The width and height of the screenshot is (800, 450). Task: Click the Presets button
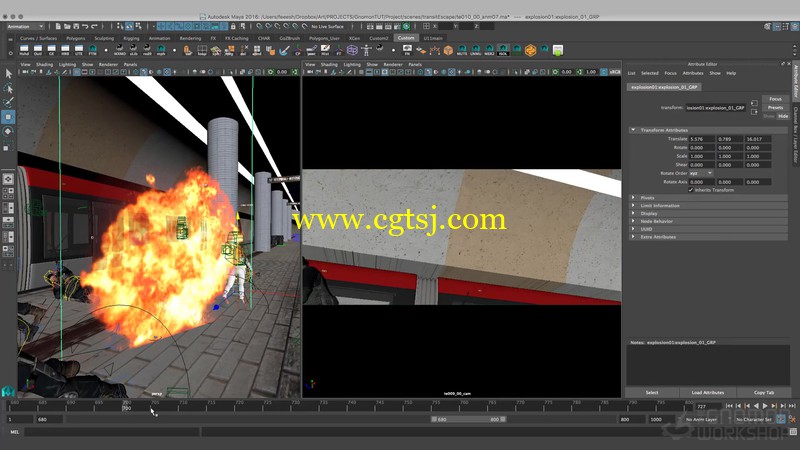point(776,108)
